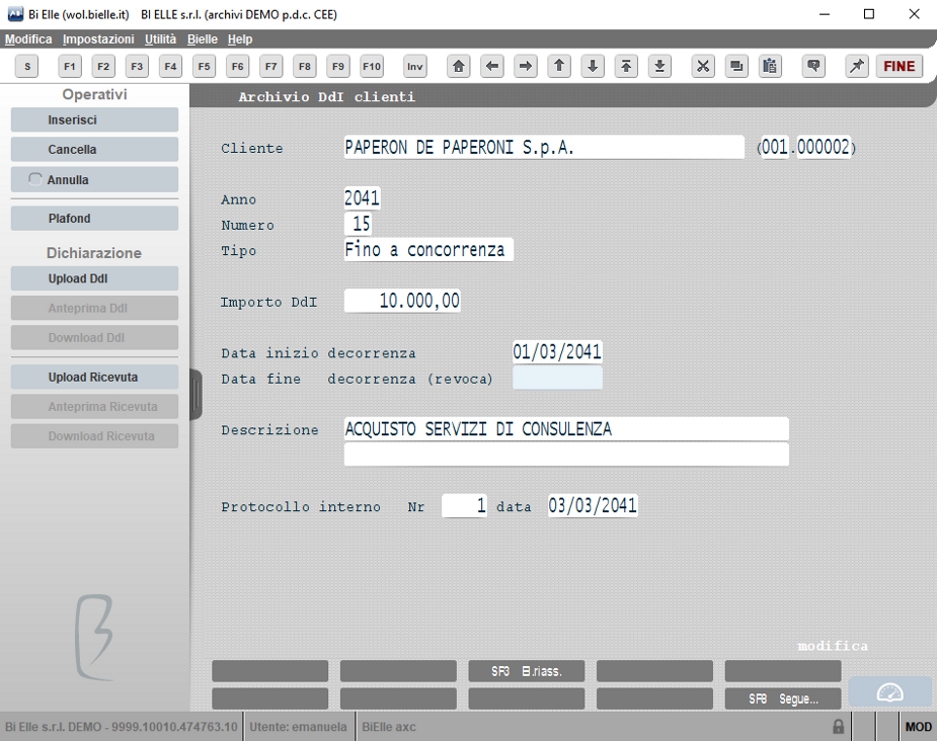937x741 pixels.
Task: Click the jump-to-top arrow icon
Action: [x=626, y=66]
